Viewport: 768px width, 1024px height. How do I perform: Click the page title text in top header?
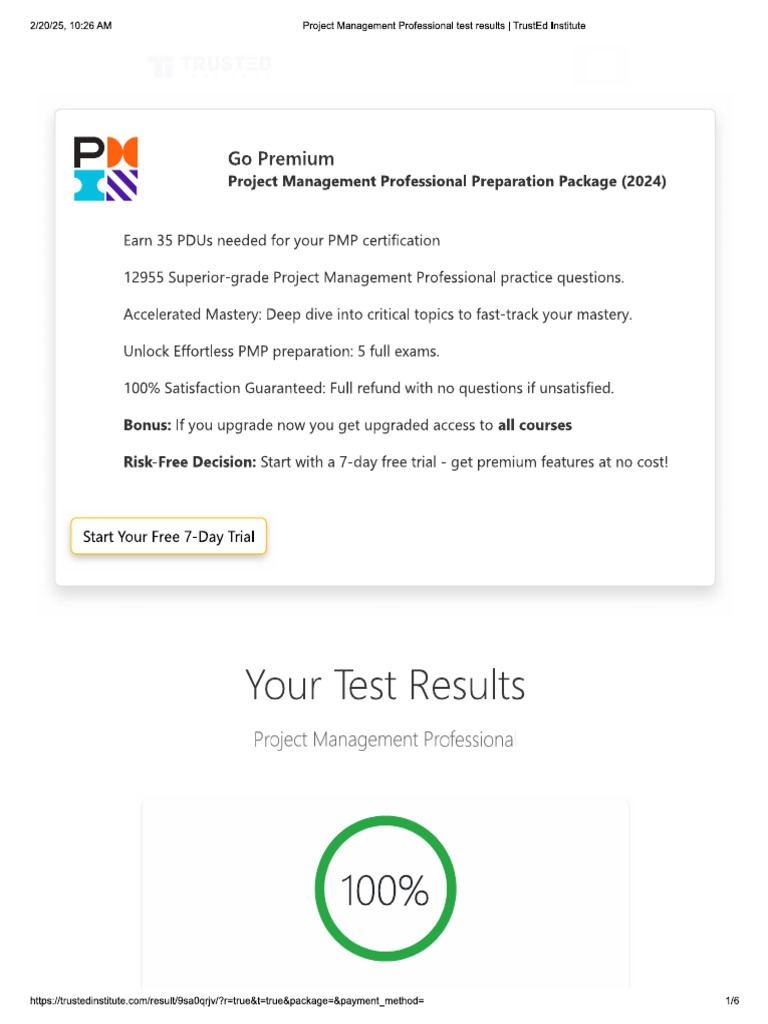point(444,26)
